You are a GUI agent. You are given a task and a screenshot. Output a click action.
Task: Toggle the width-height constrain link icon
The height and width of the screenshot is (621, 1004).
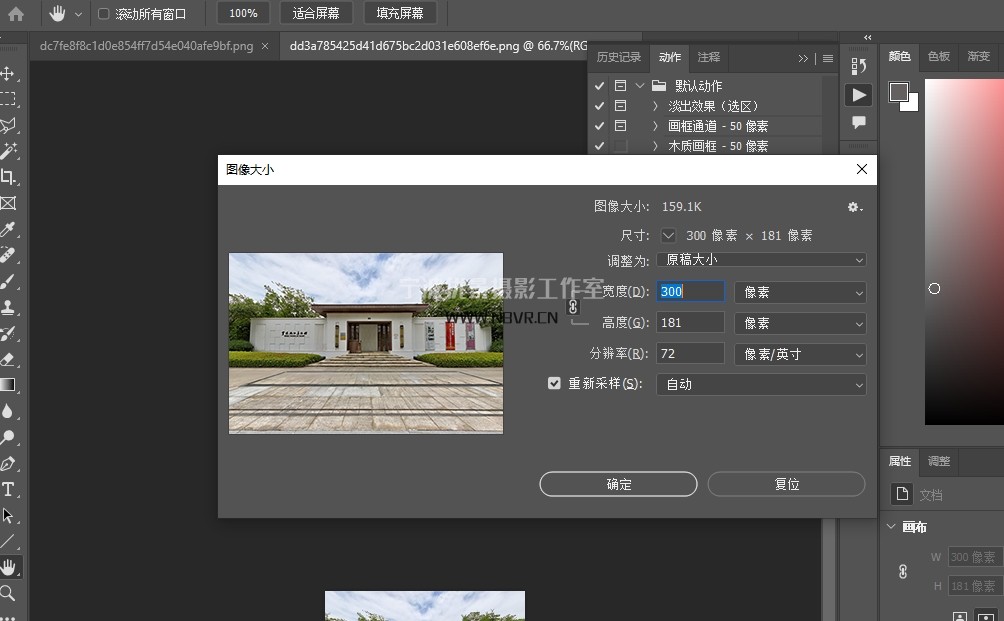tap(573, 307)
